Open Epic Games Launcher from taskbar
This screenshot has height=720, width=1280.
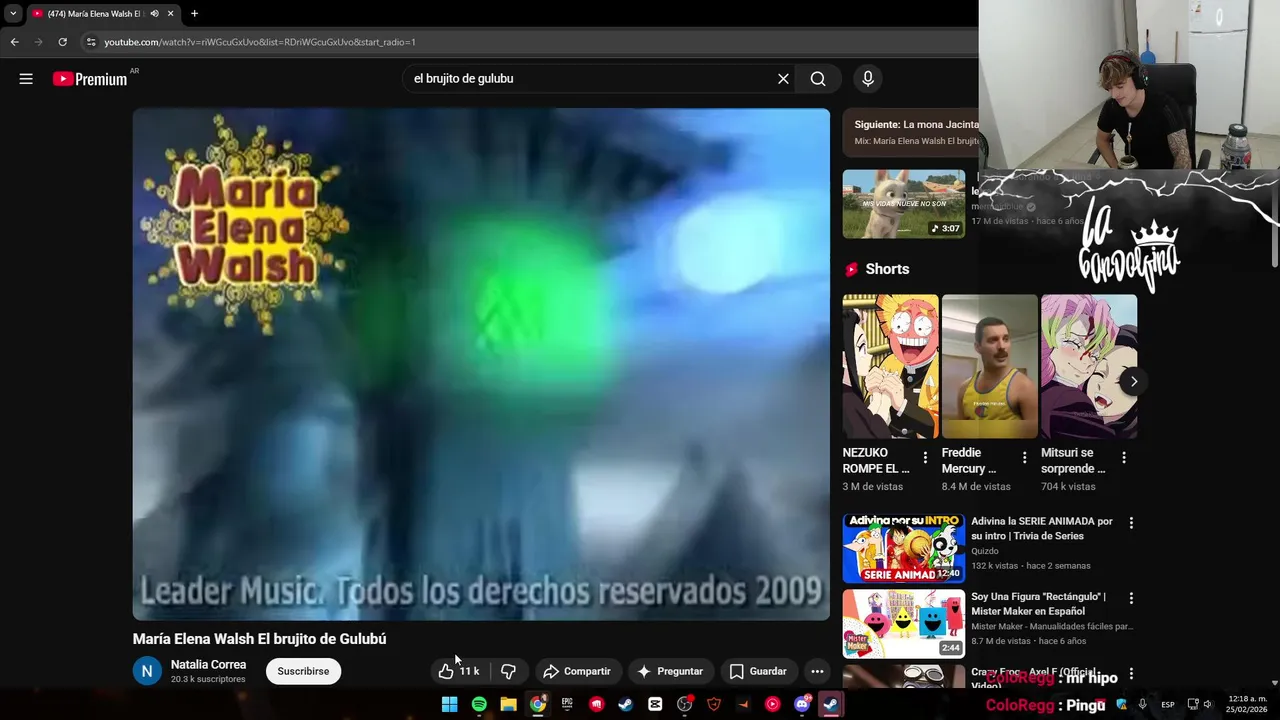567,704
